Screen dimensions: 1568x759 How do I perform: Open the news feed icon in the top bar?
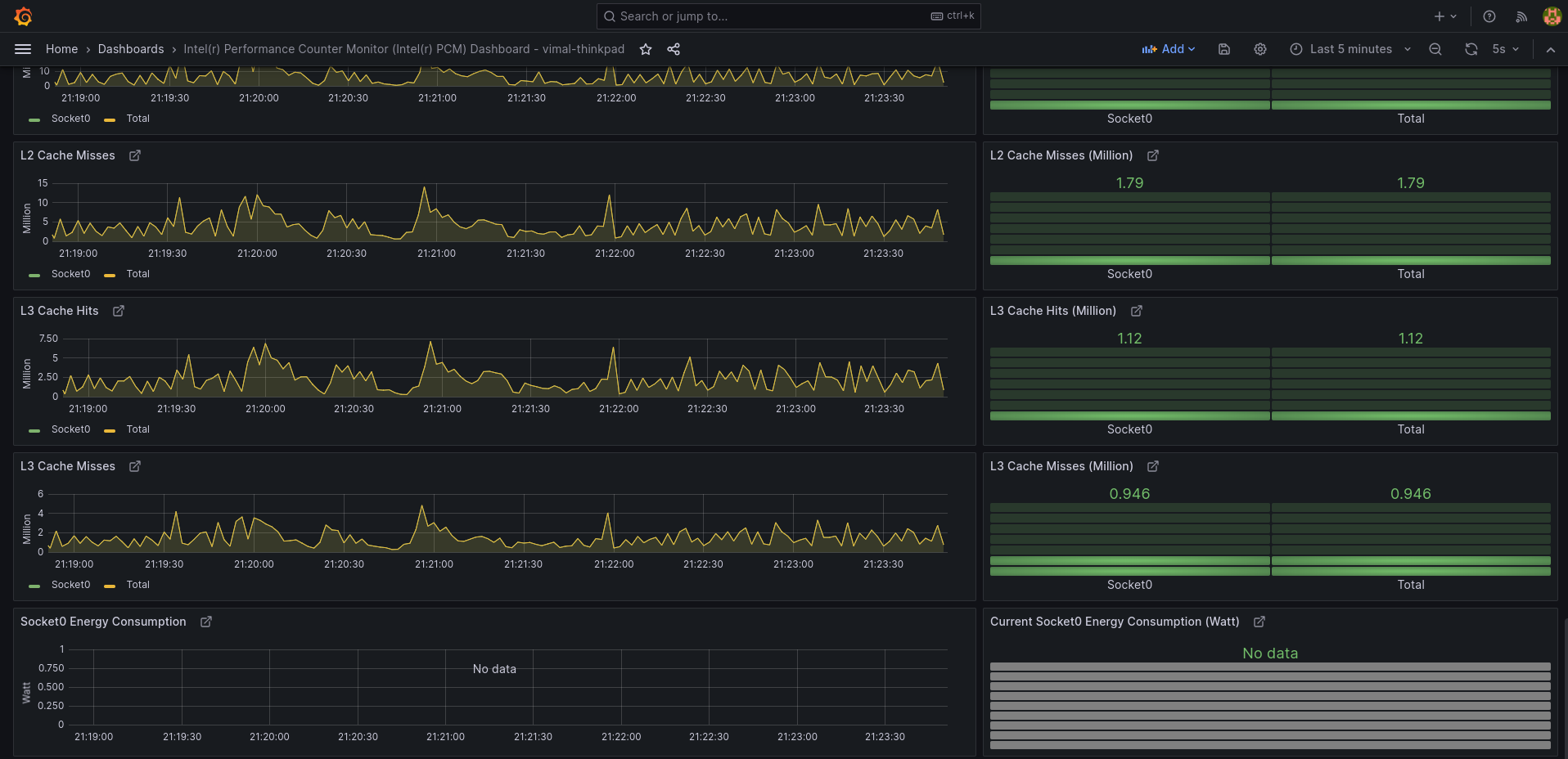(x=1521, y=16)
